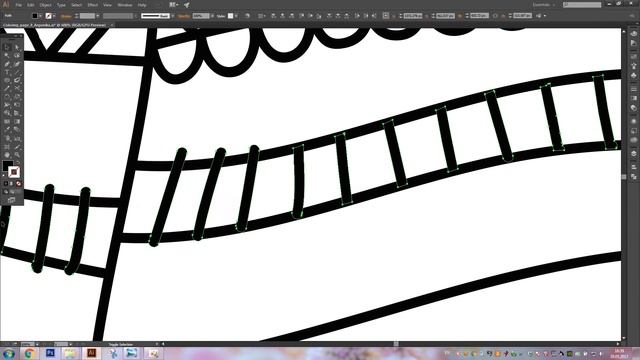Select the Direct Selection tool

[x=18, y=47]
